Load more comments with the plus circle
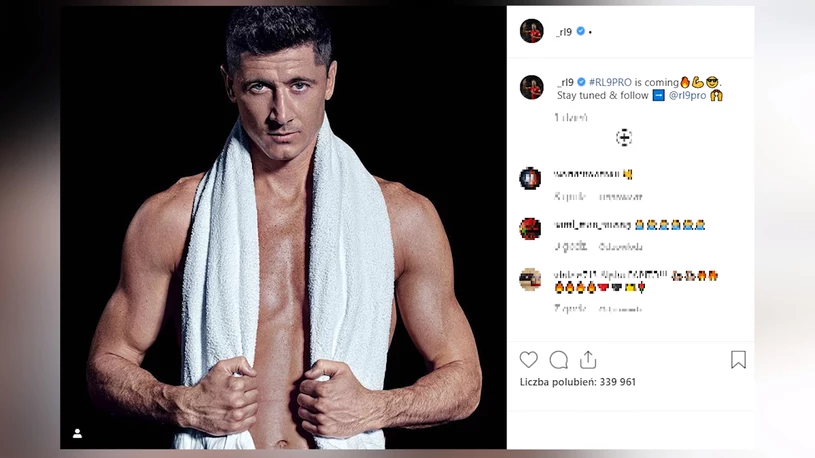This screenshot has height=458, width=815. 624,138
